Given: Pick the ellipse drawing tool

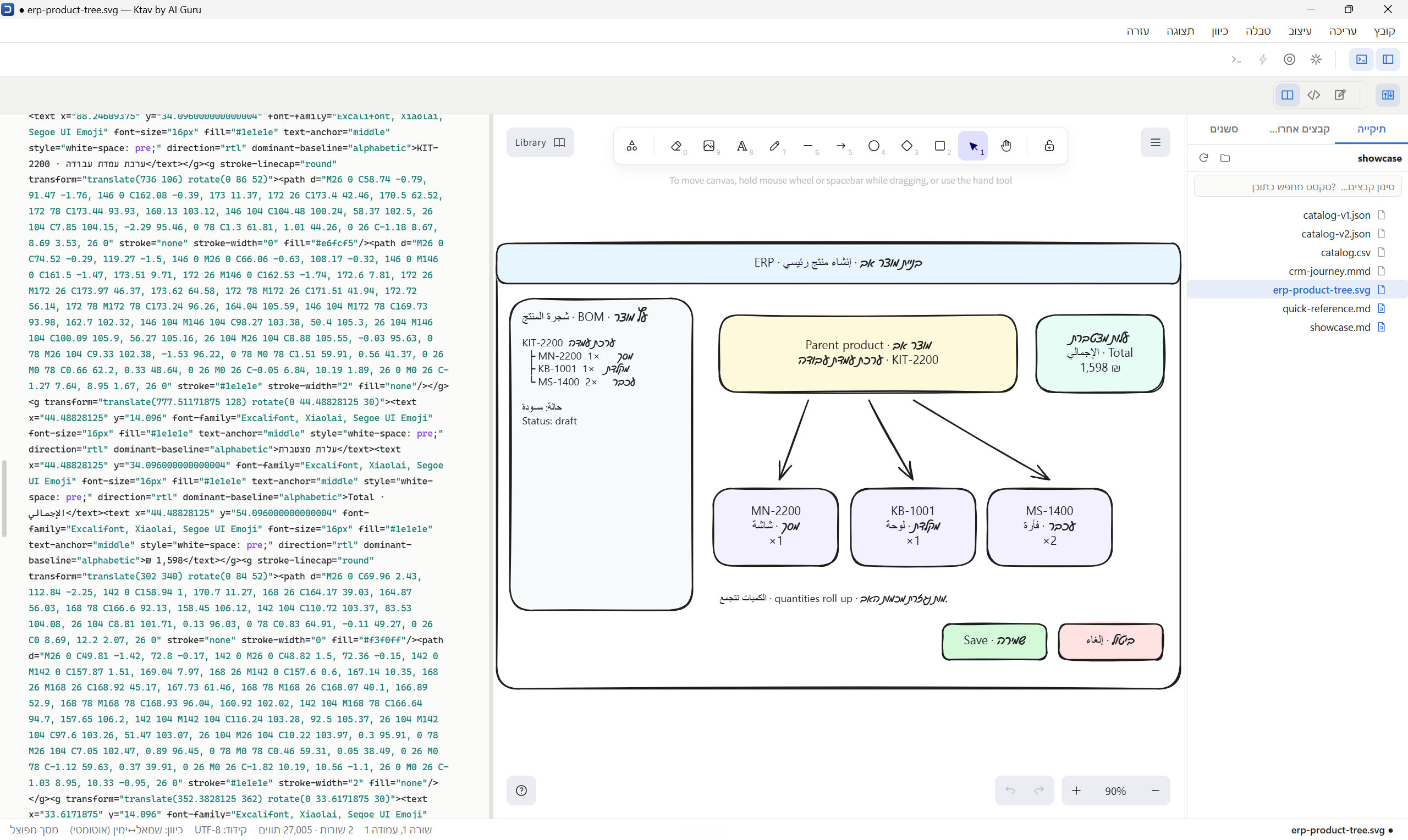Looking at the screenshot, I should [874, 146].
